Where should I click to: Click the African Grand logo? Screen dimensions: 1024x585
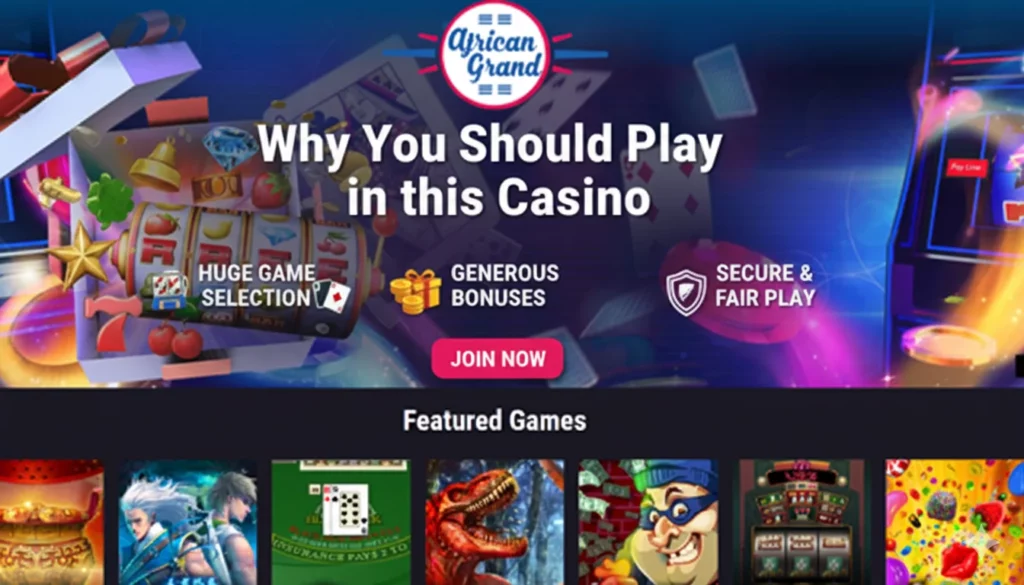tap(495, 54)
